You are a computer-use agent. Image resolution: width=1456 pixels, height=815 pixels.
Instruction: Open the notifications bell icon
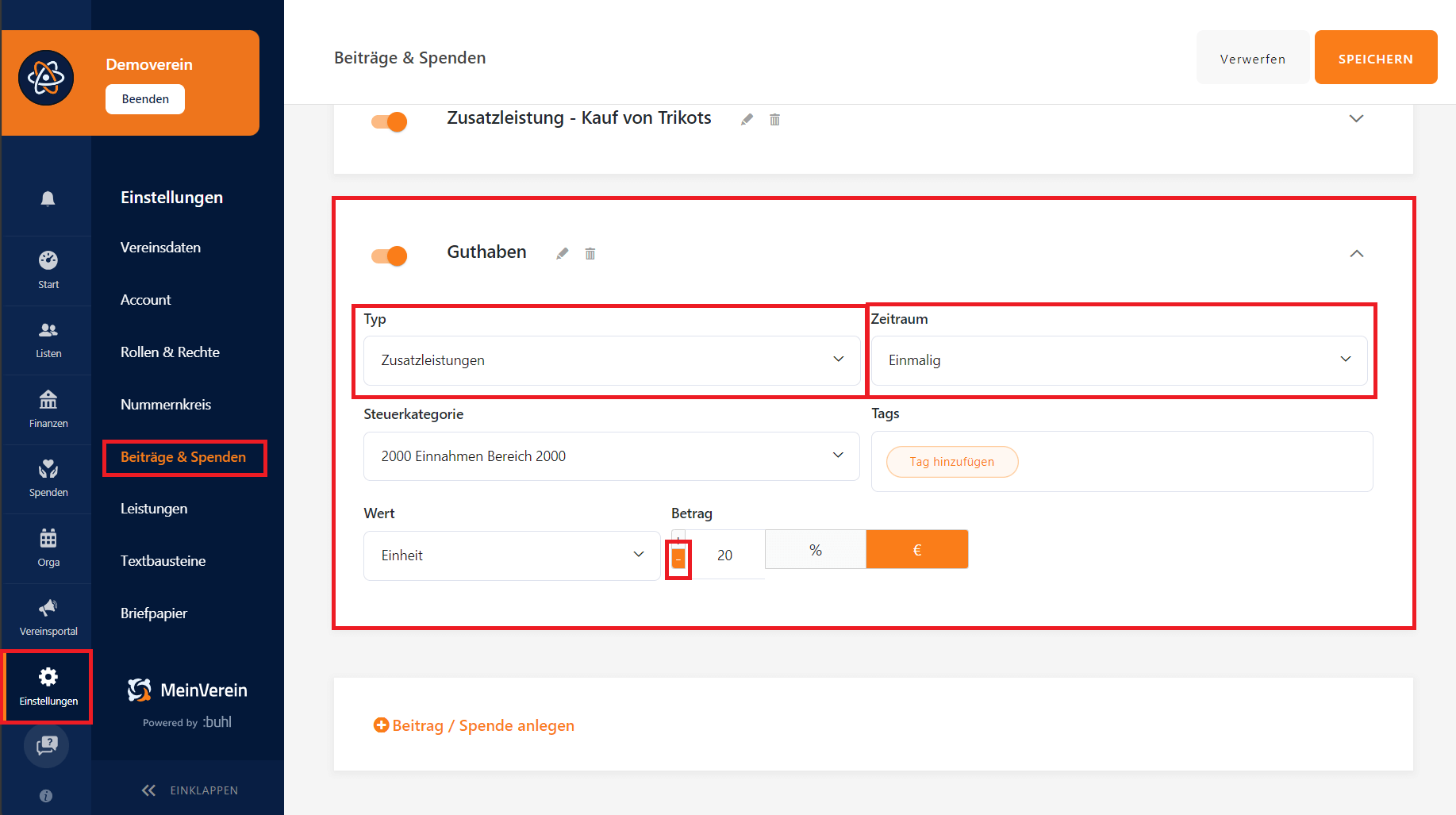pyautogui.click(x=48, y=198)
